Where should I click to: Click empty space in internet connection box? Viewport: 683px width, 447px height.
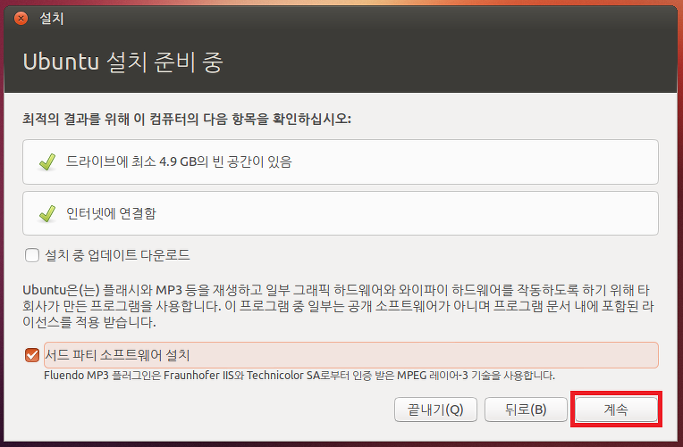[420, 213]
